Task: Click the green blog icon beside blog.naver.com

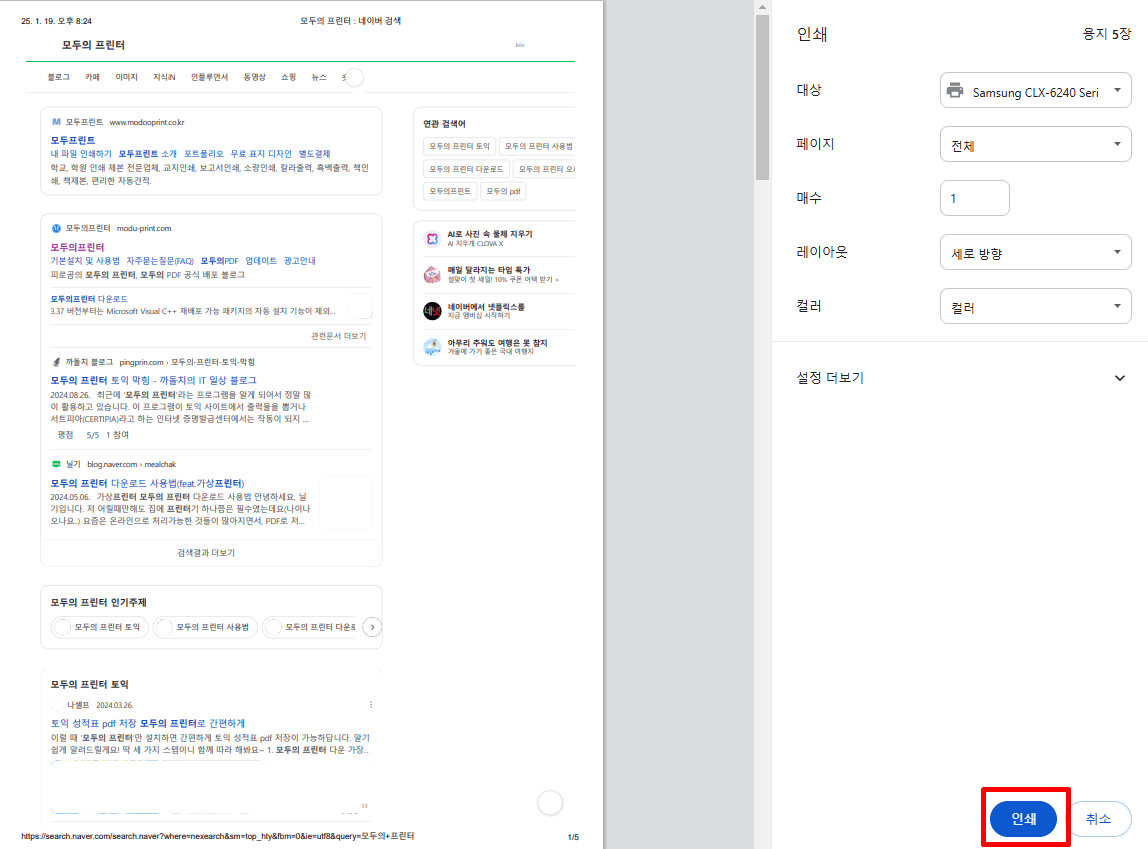Action: (x=56, y=464)
